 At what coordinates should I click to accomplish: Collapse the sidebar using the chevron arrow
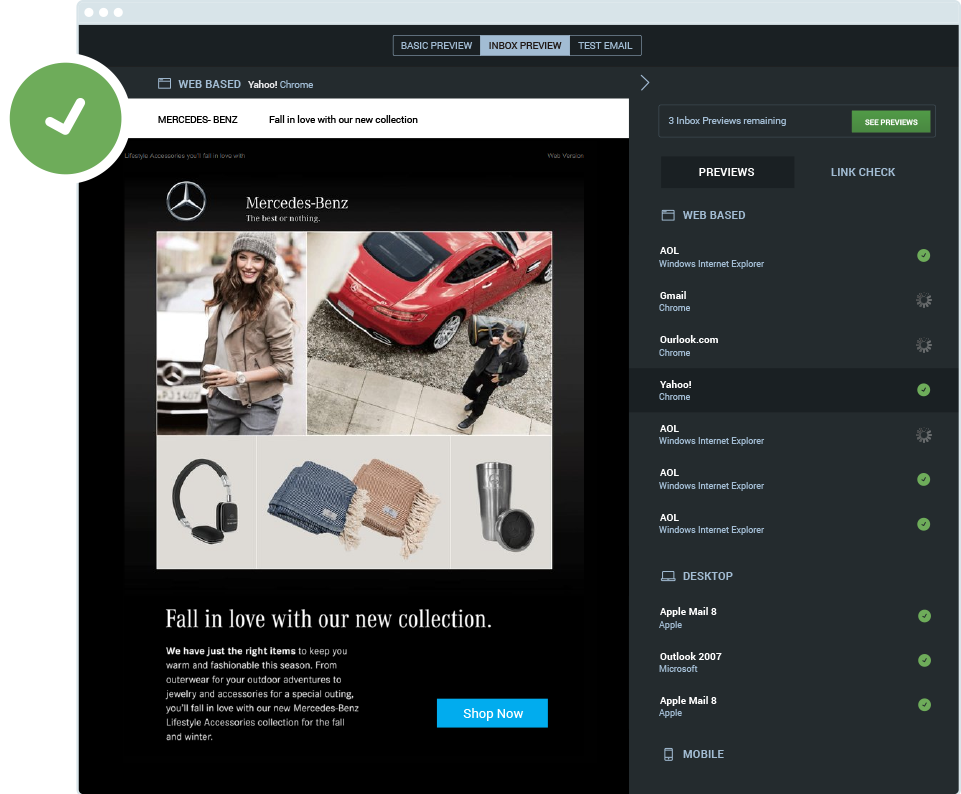pyautogui.click(x=645, y=83)
